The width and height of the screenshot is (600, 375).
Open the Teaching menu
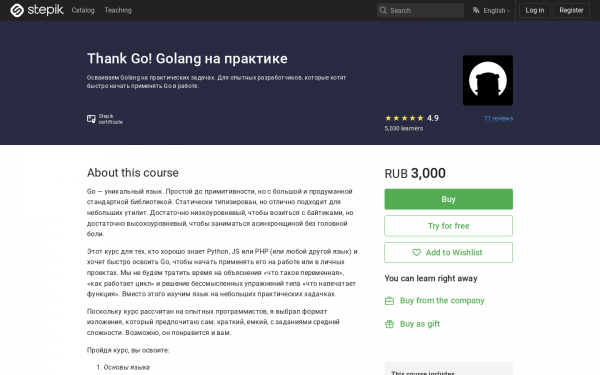point(118,10)
